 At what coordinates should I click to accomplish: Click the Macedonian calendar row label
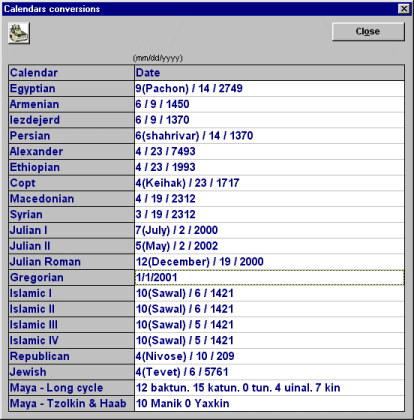click(x=71, y=199)
